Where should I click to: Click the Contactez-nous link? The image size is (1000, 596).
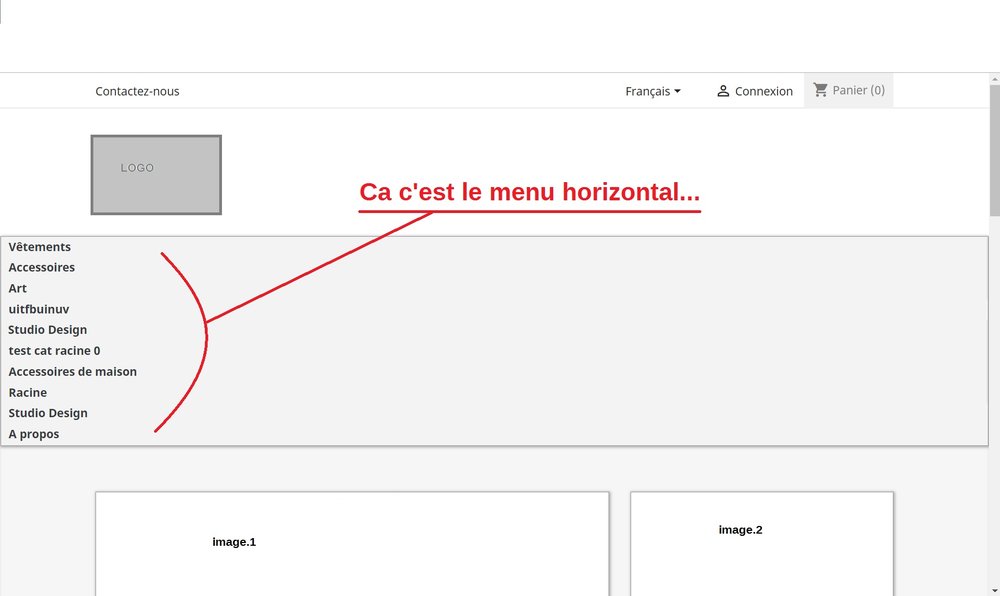(137, 91)
